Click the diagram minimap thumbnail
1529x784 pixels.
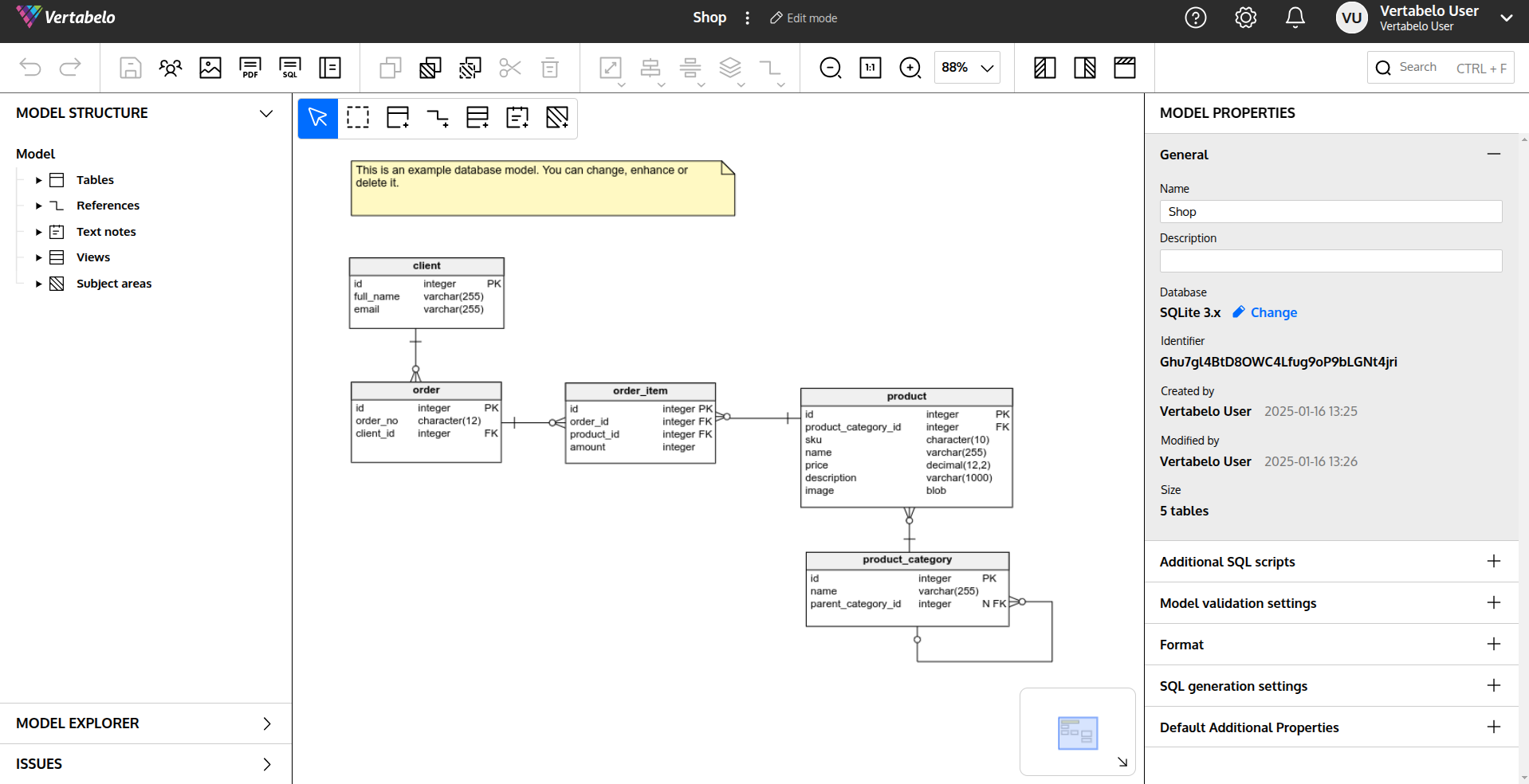click(x=1077, y=732)
